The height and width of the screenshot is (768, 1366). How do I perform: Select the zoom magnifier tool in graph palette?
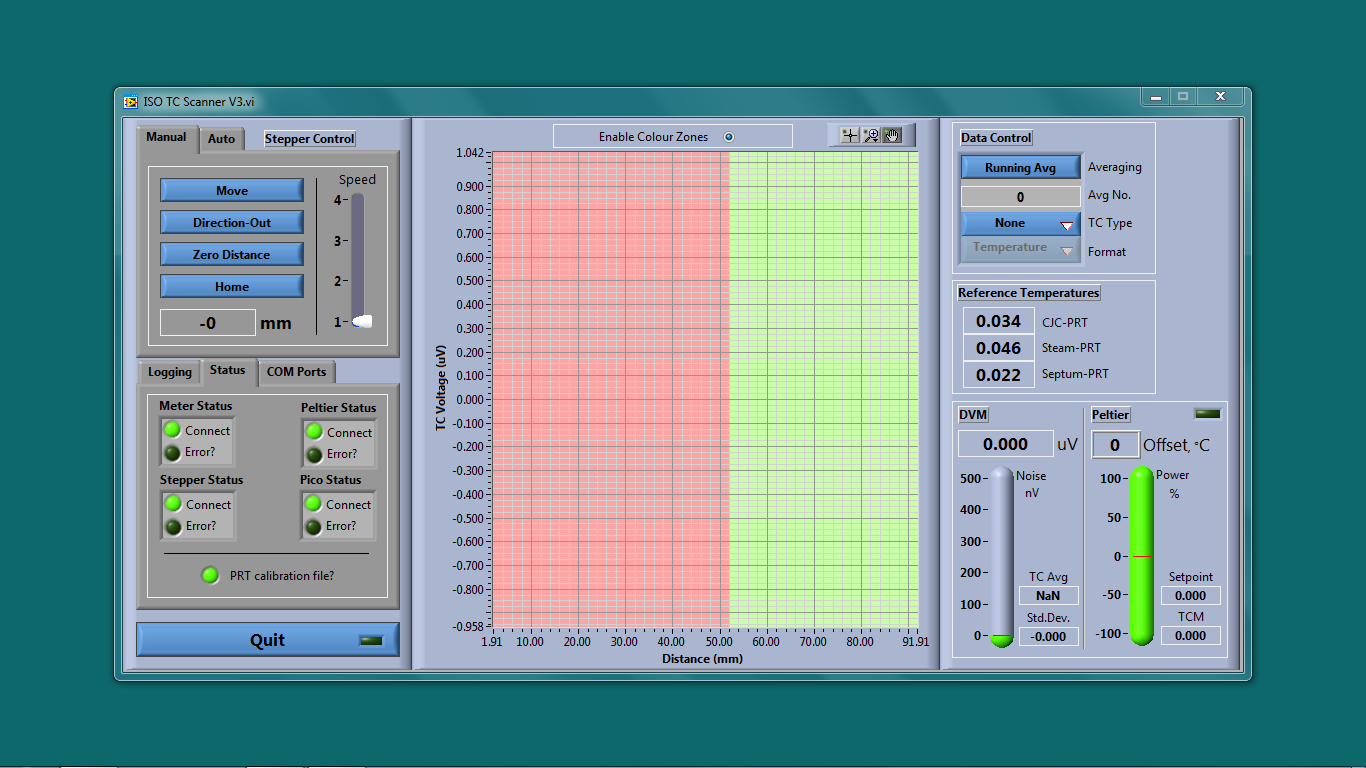pos(871,136)
